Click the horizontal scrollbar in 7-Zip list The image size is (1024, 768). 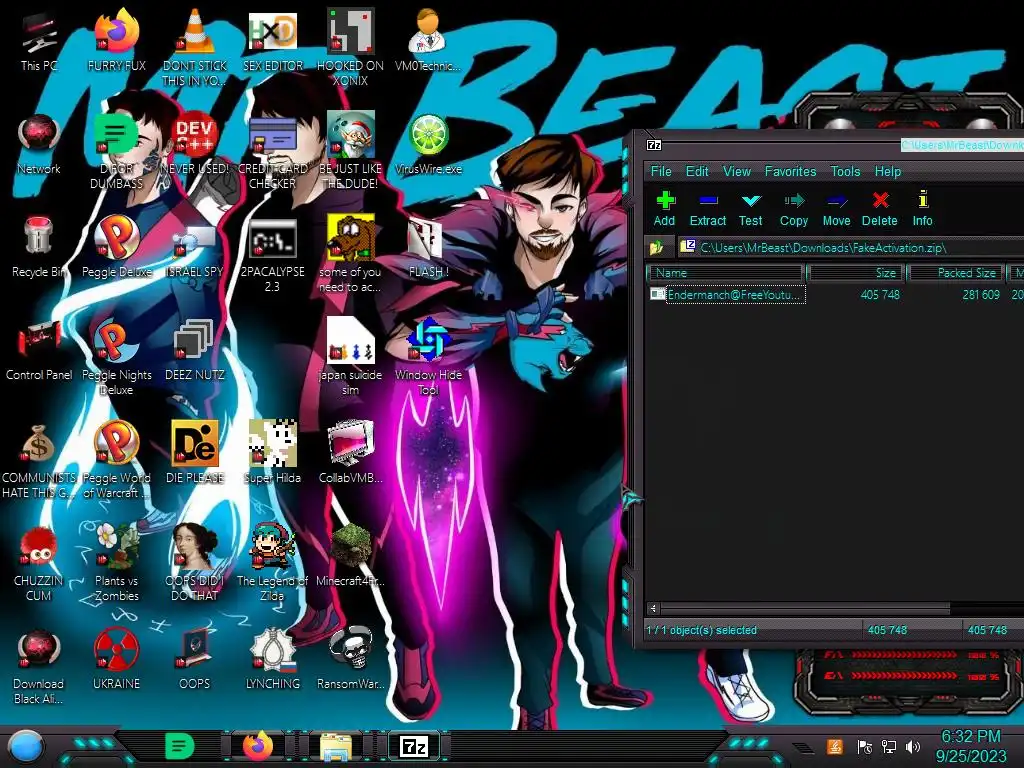[x=805, y=608]
